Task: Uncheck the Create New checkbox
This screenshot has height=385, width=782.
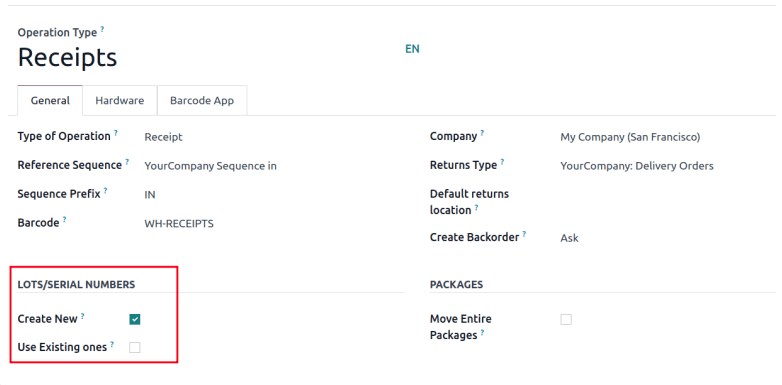Action: click(135, 319)
